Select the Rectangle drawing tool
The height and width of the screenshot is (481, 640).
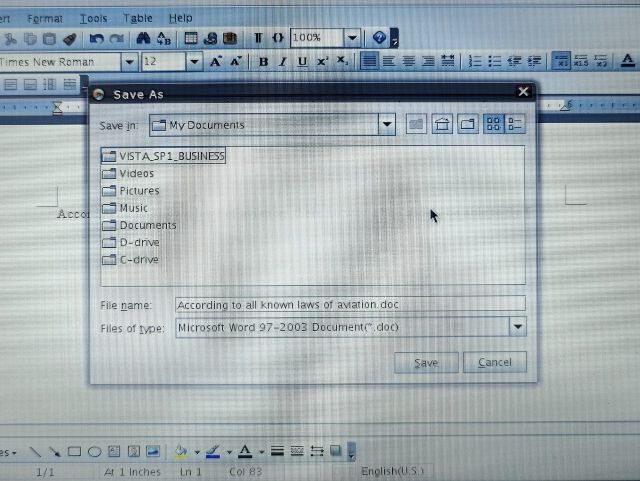(x=74, y=452)
